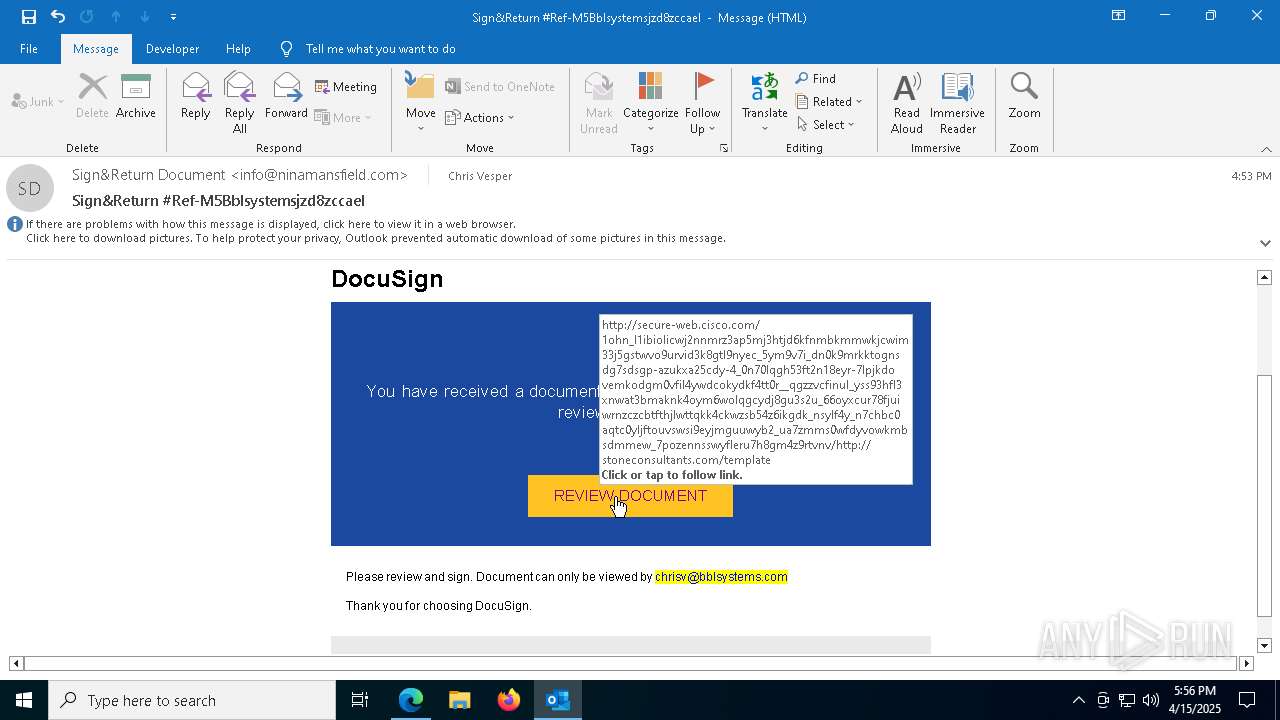1280x720 pixels.
Task: Reply to the sender
Action: 196,98
